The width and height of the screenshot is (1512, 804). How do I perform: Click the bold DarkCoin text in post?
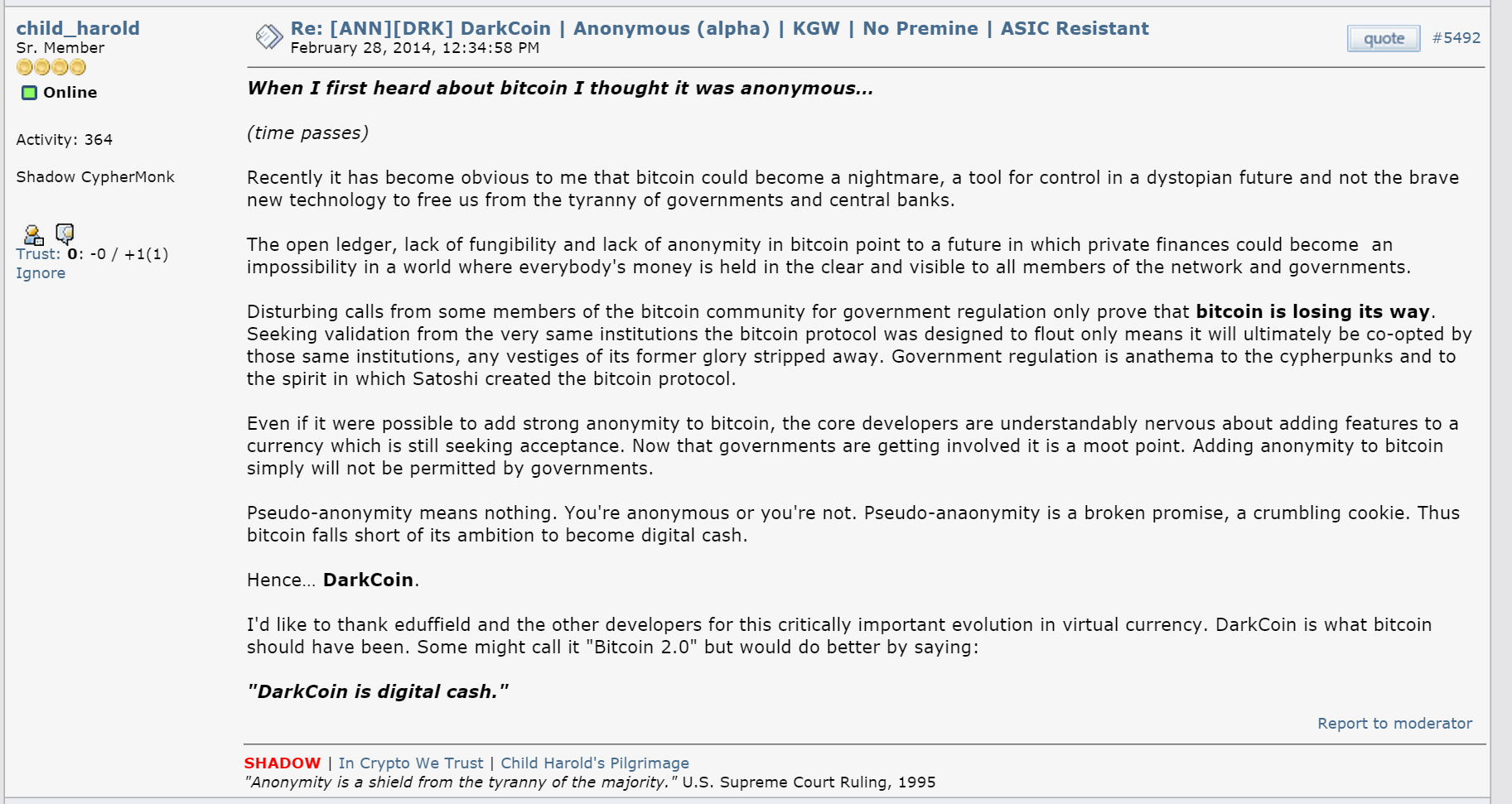(x=368, y=580)
